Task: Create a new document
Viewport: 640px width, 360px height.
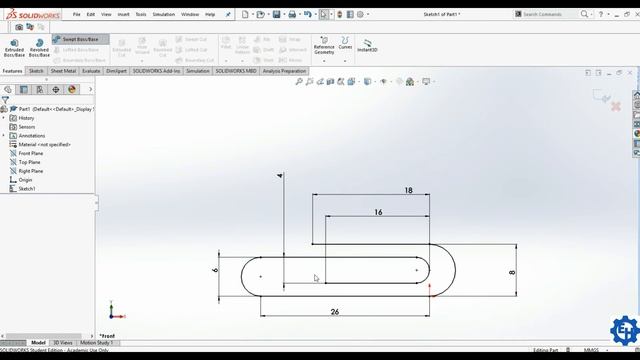Action: click(x=245, y=14)
